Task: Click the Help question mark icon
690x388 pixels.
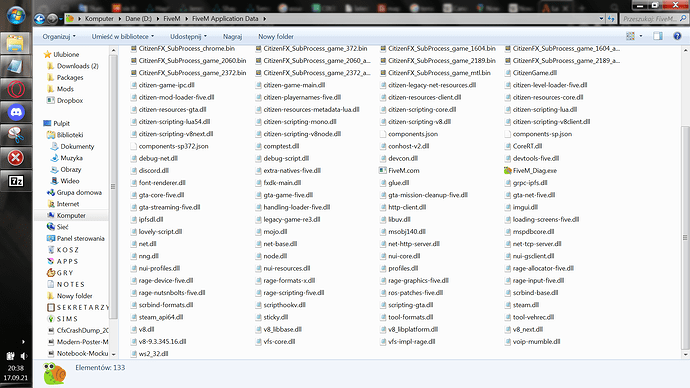Action: tap(677, 36)
